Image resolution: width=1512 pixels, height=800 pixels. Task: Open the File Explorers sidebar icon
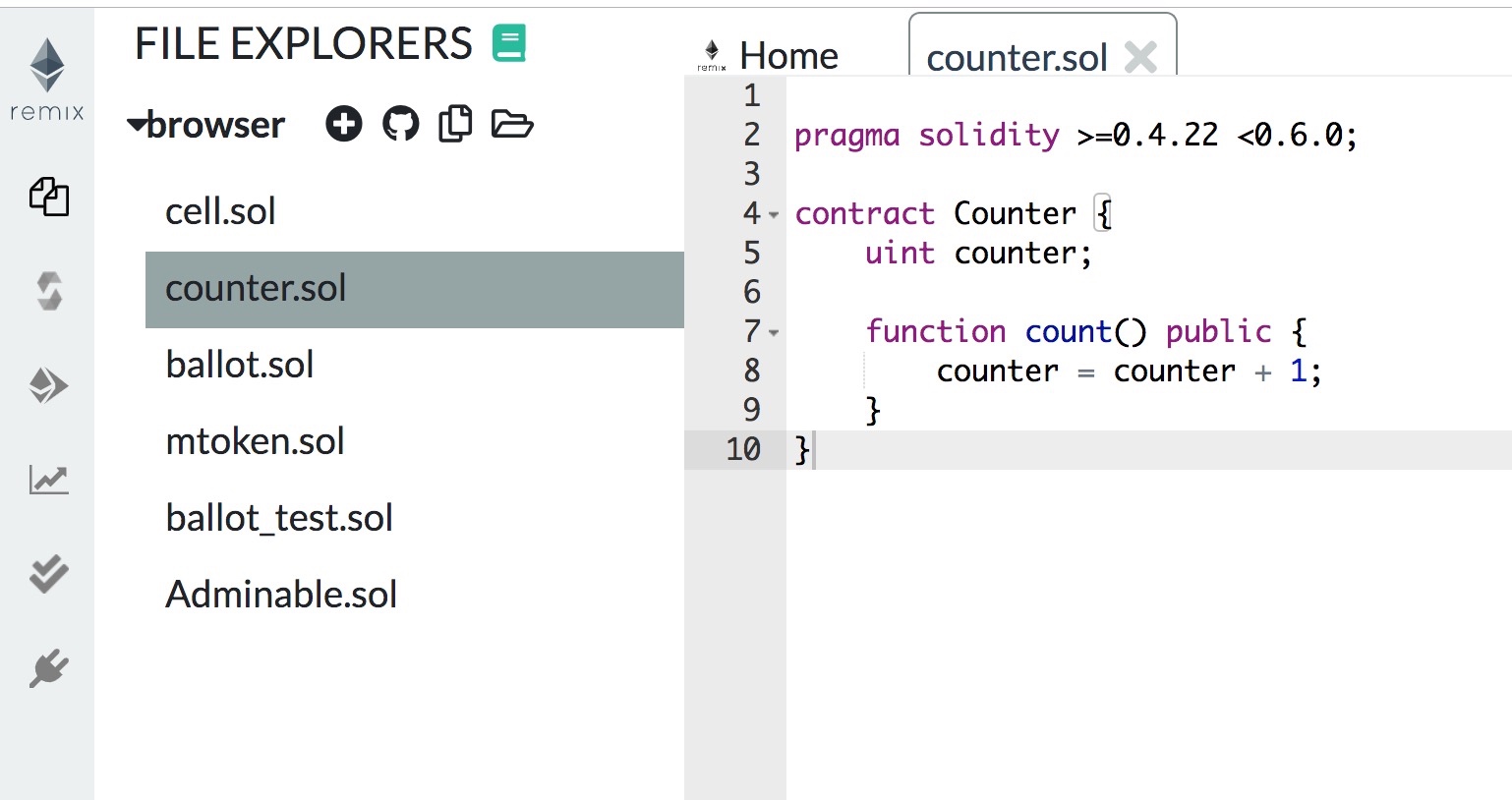pos(48,197)
